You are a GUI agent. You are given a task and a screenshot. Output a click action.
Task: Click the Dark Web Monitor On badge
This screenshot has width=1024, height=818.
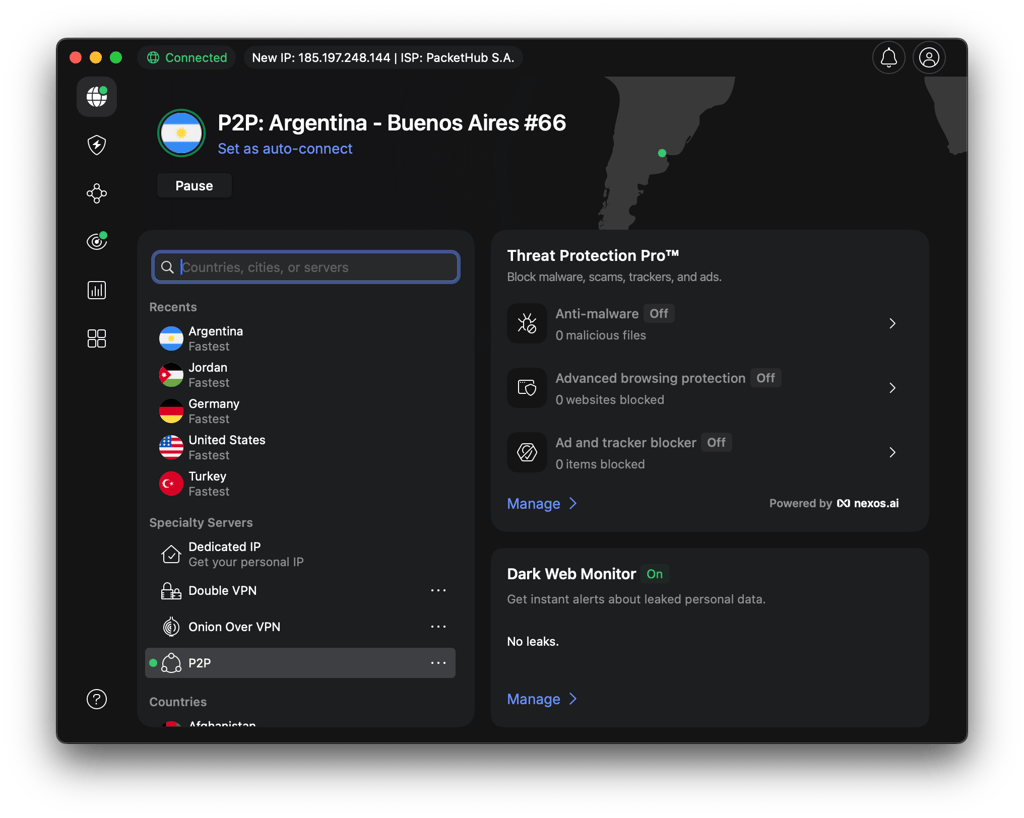[x=654, y=574]
